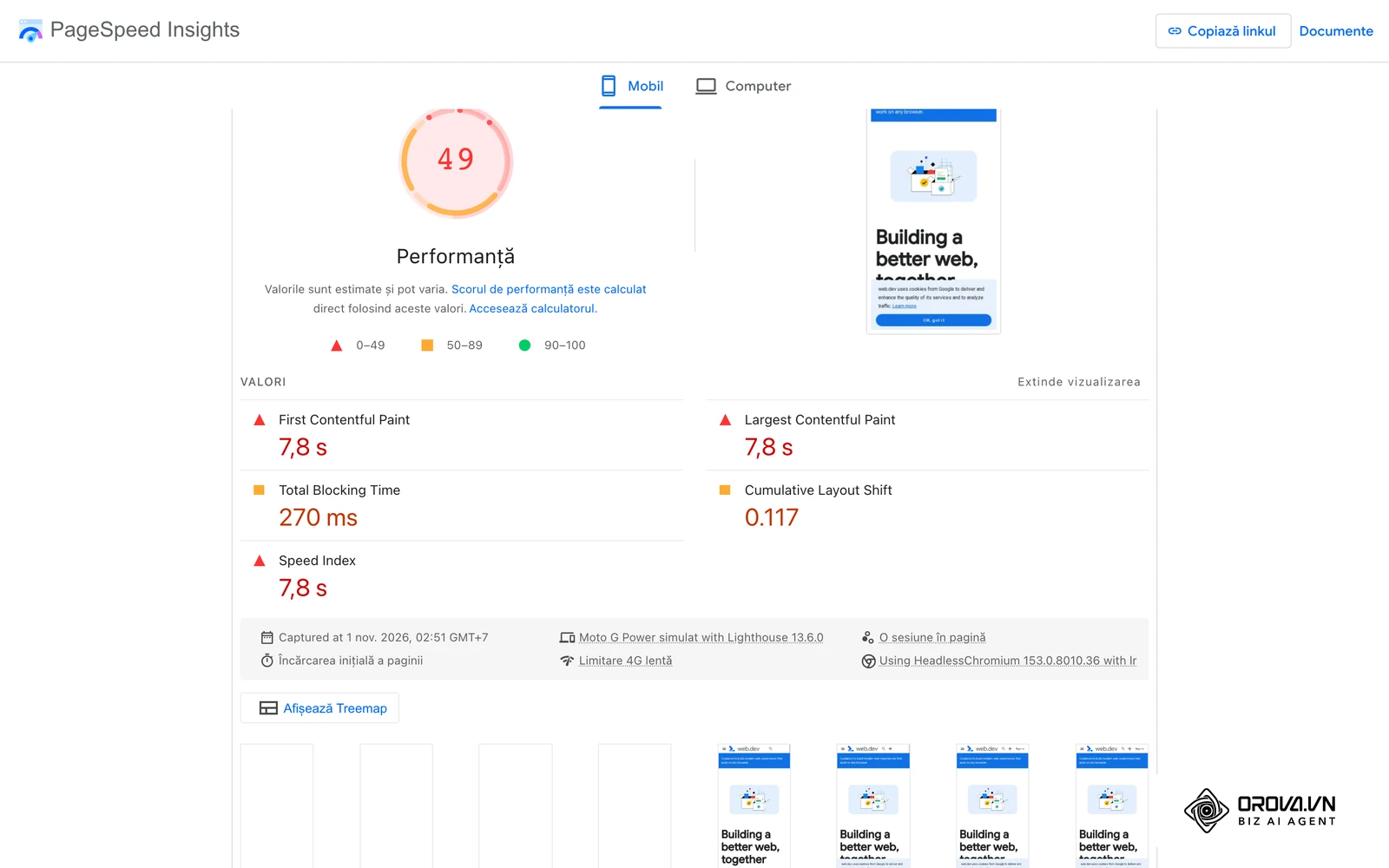Screen dimensions: 1389x868
Task: Open the Documente link
Action: tap(1336, 31)
